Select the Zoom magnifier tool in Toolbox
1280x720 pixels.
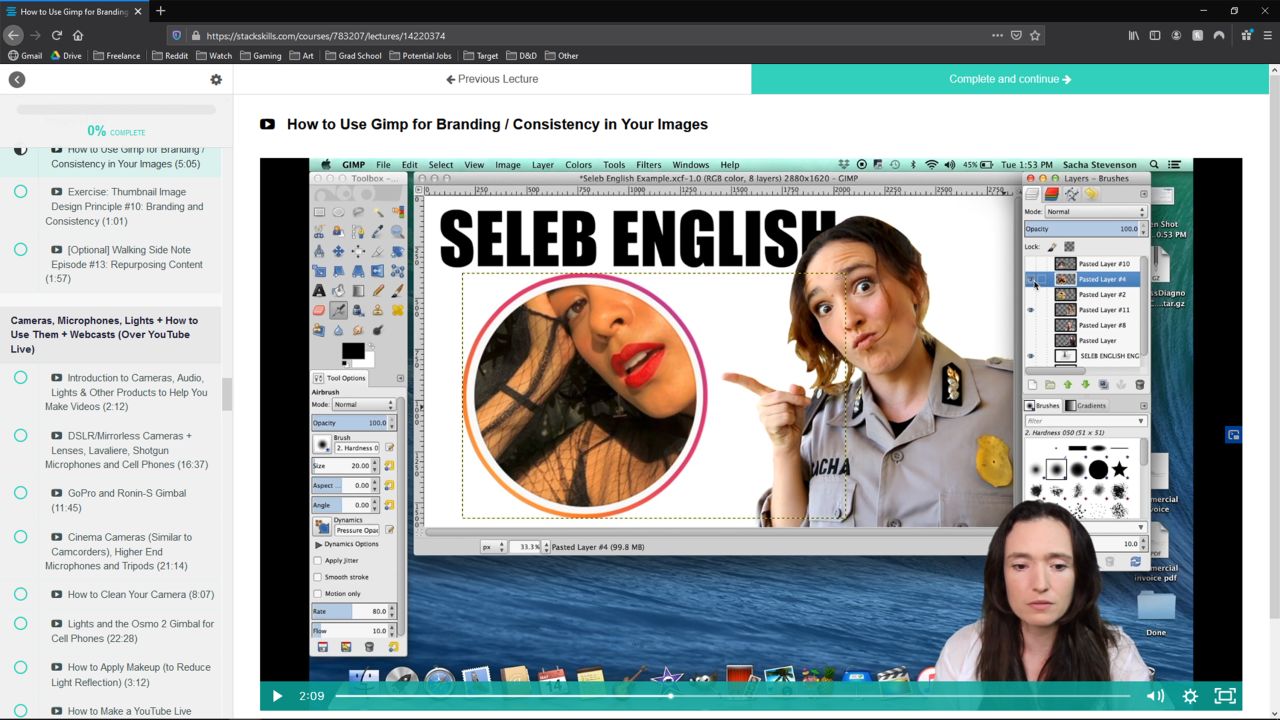click(x=397, y=231)
